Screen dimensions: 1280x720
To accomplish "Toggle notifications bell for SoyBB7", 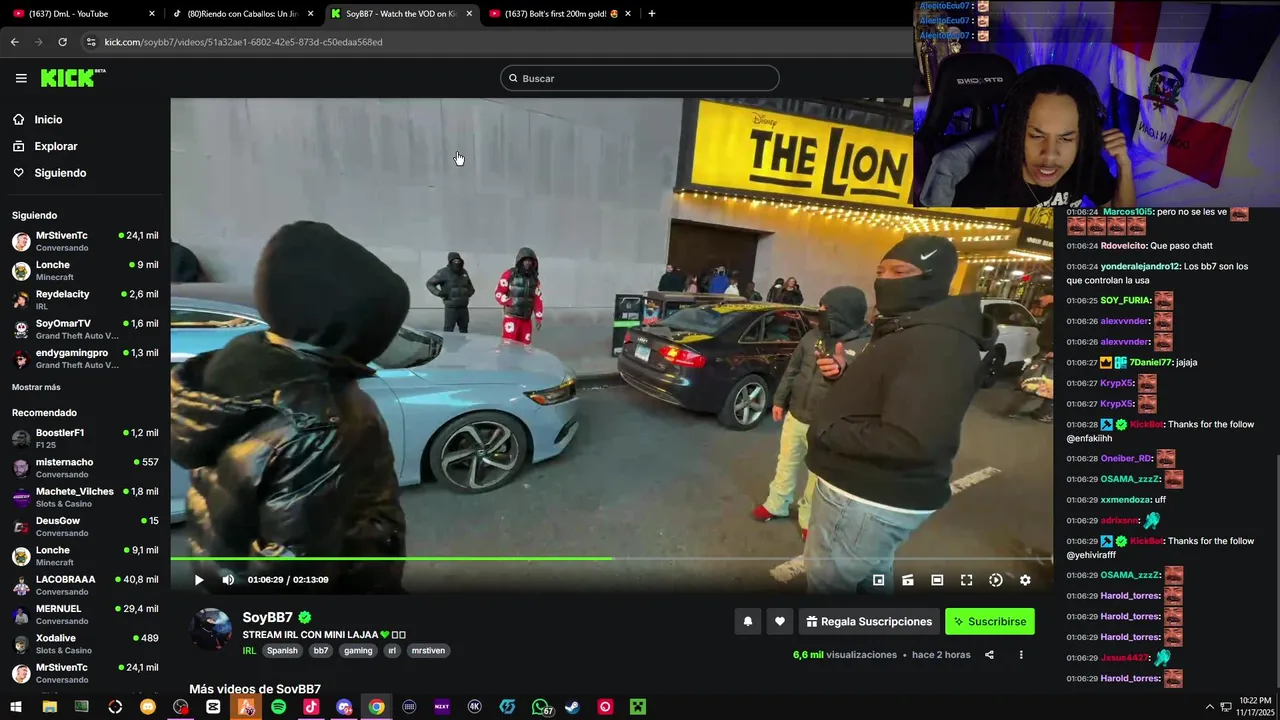I will pos(747,621).
